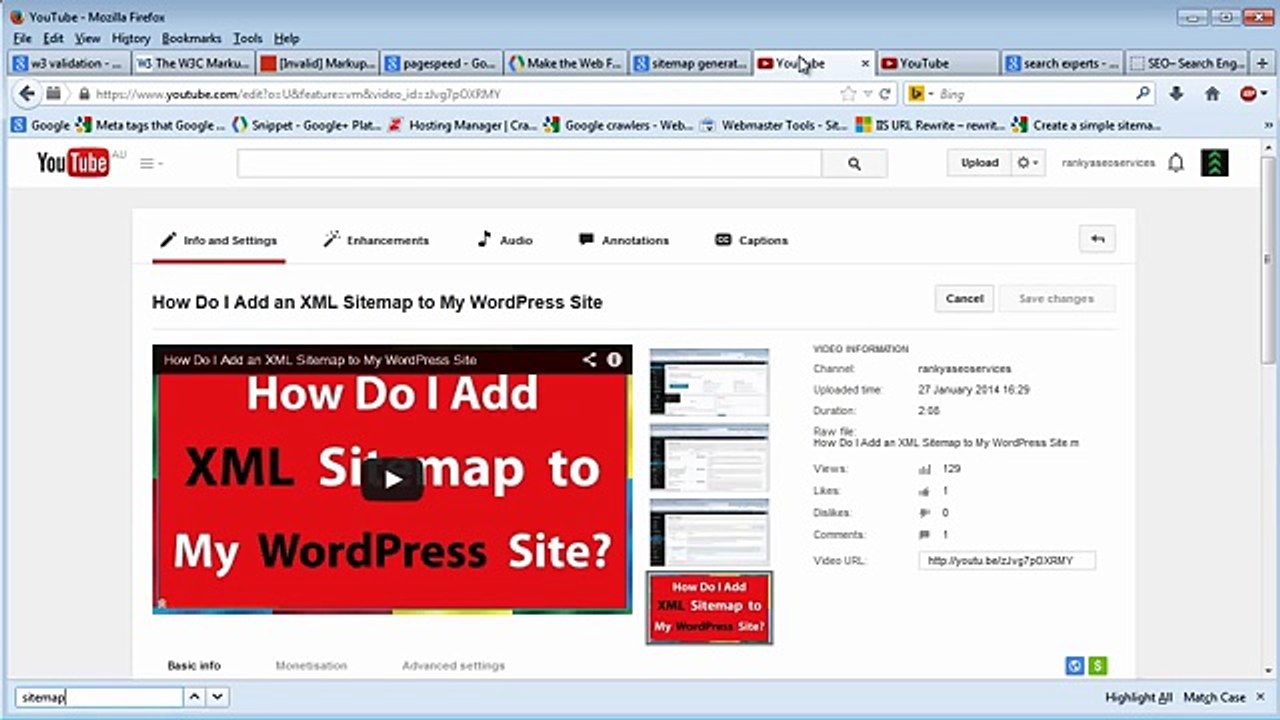Open the Edit menu
1280x720 pixels.
pyautogui.click(x=53, y=38)
